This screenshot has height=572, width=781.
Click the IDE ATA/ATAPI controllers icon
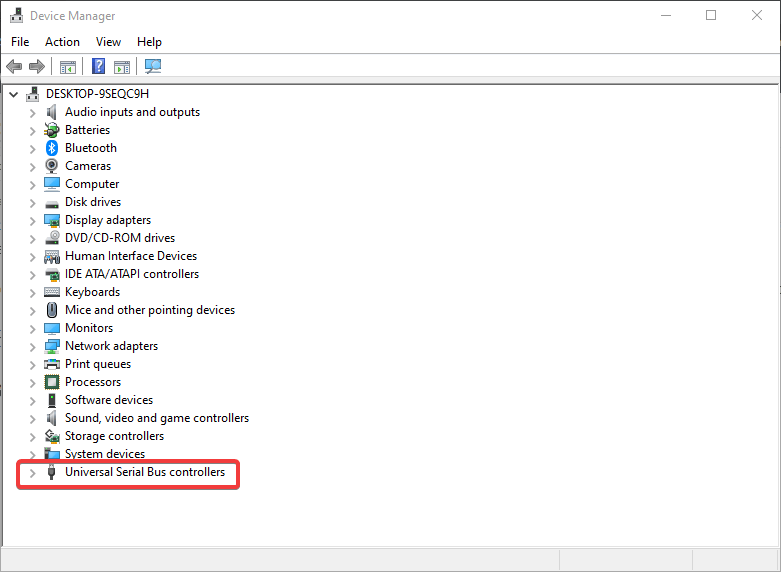point(52,275)
